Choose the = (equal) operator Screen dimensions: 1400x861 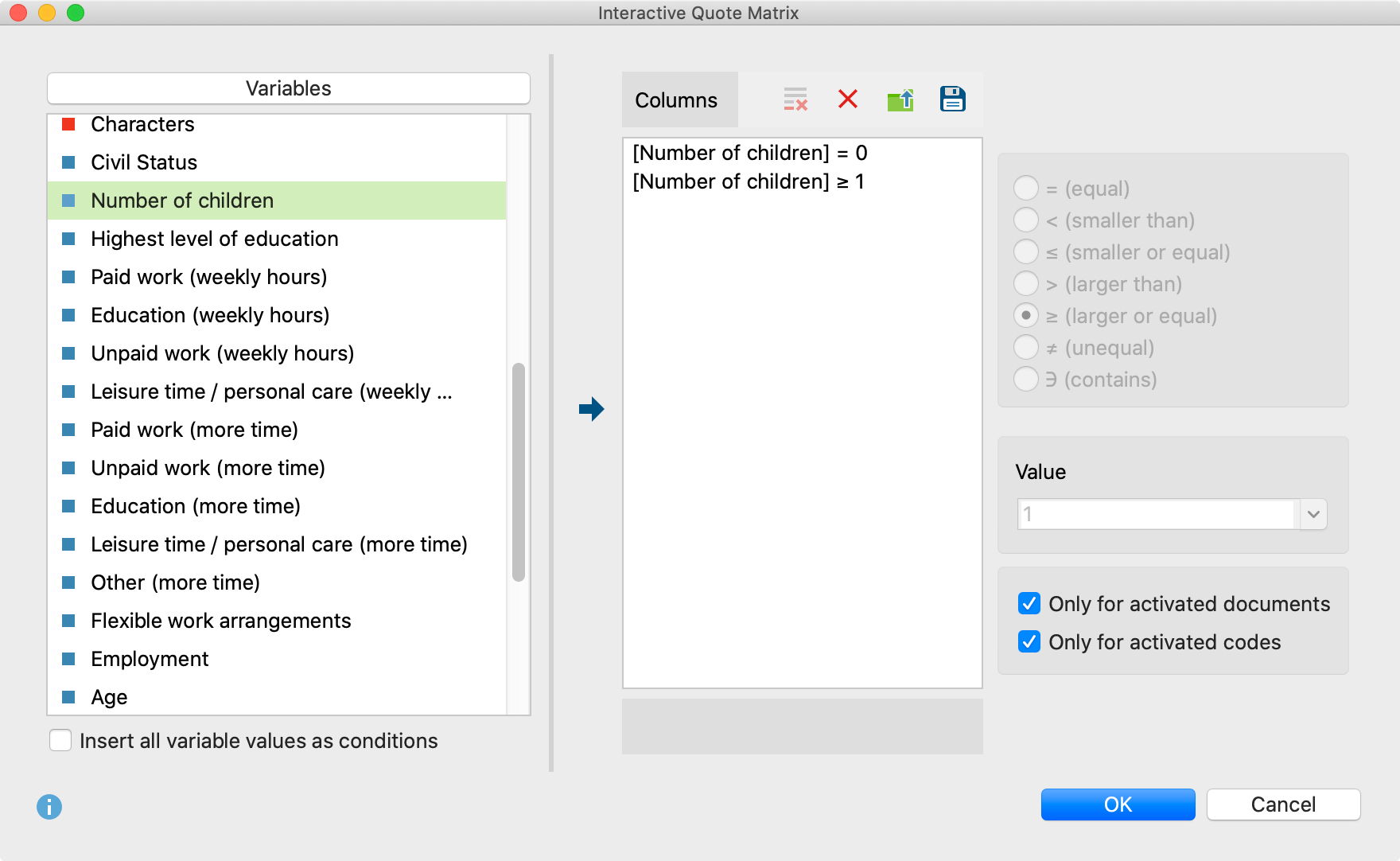[1026, 189]
